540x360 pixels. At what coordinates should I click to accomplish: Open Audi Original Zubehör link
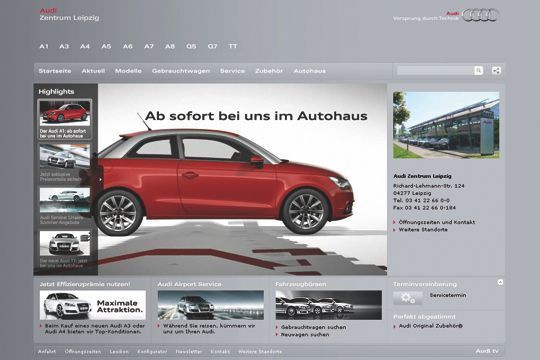(x=430, y=326)
